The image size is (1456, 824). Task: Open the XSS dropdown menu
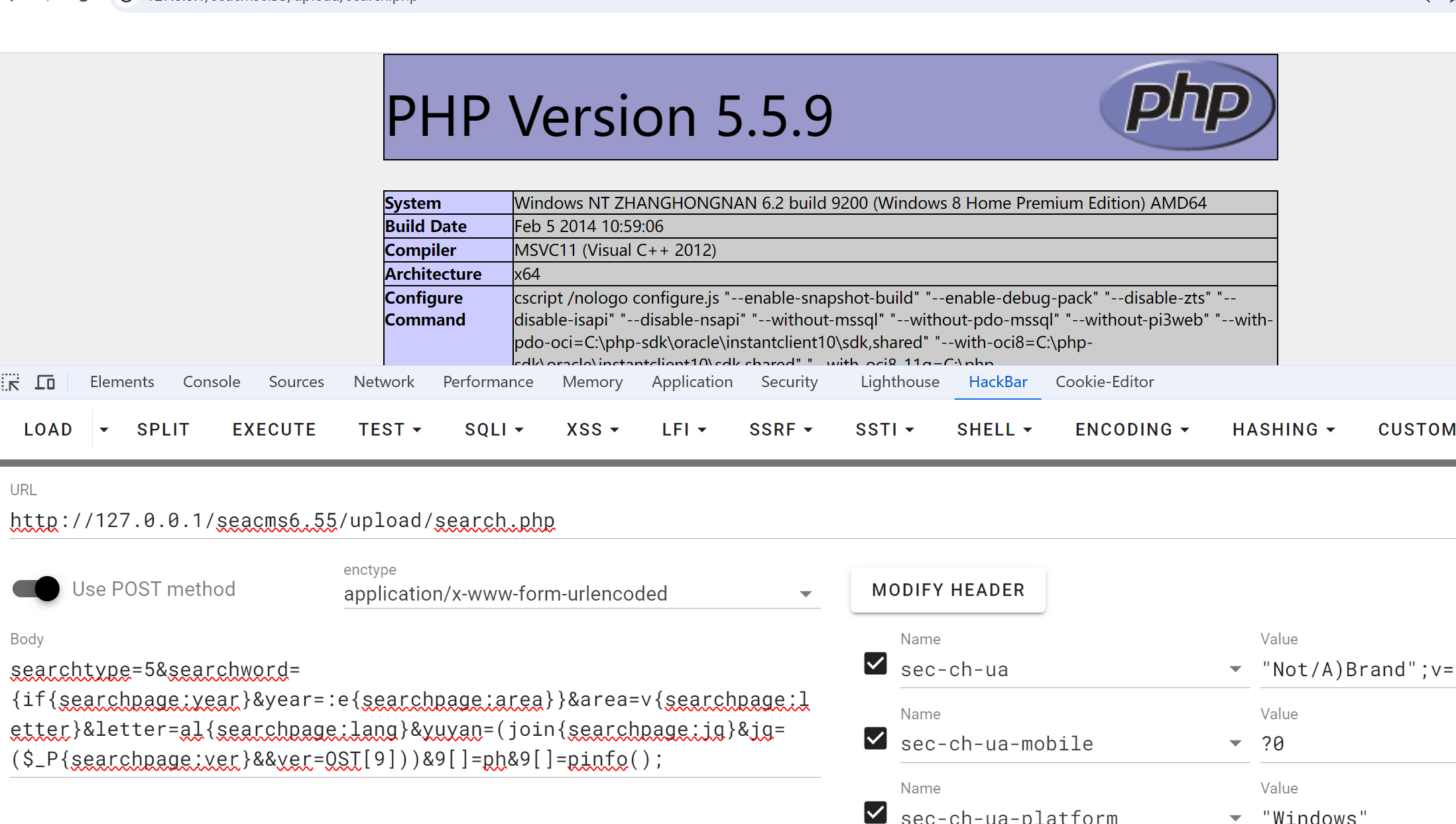pyautogui.click(x=593, y=430)
